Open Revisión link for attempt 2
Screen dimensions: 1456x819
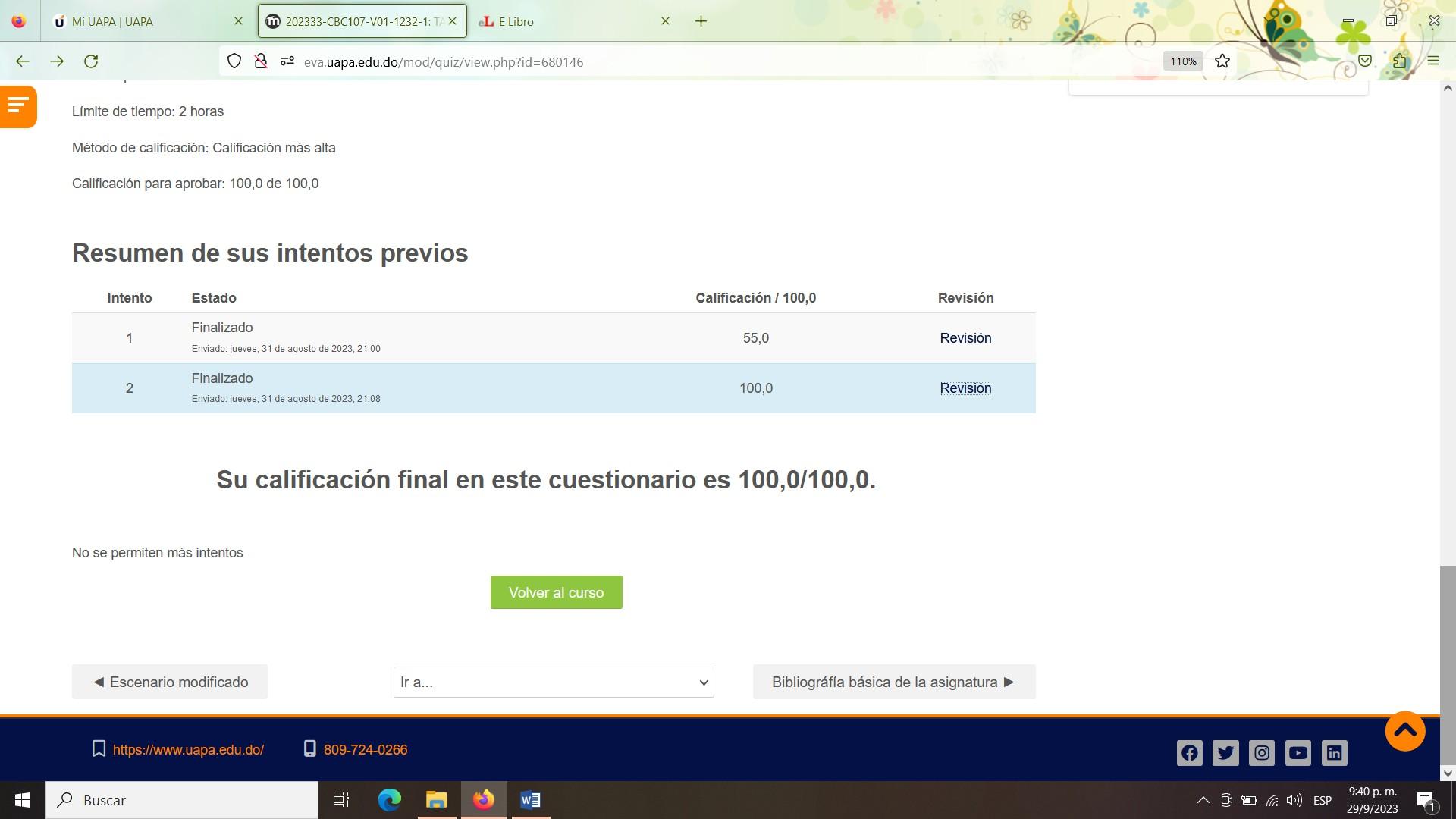click(x=965, y=388)
